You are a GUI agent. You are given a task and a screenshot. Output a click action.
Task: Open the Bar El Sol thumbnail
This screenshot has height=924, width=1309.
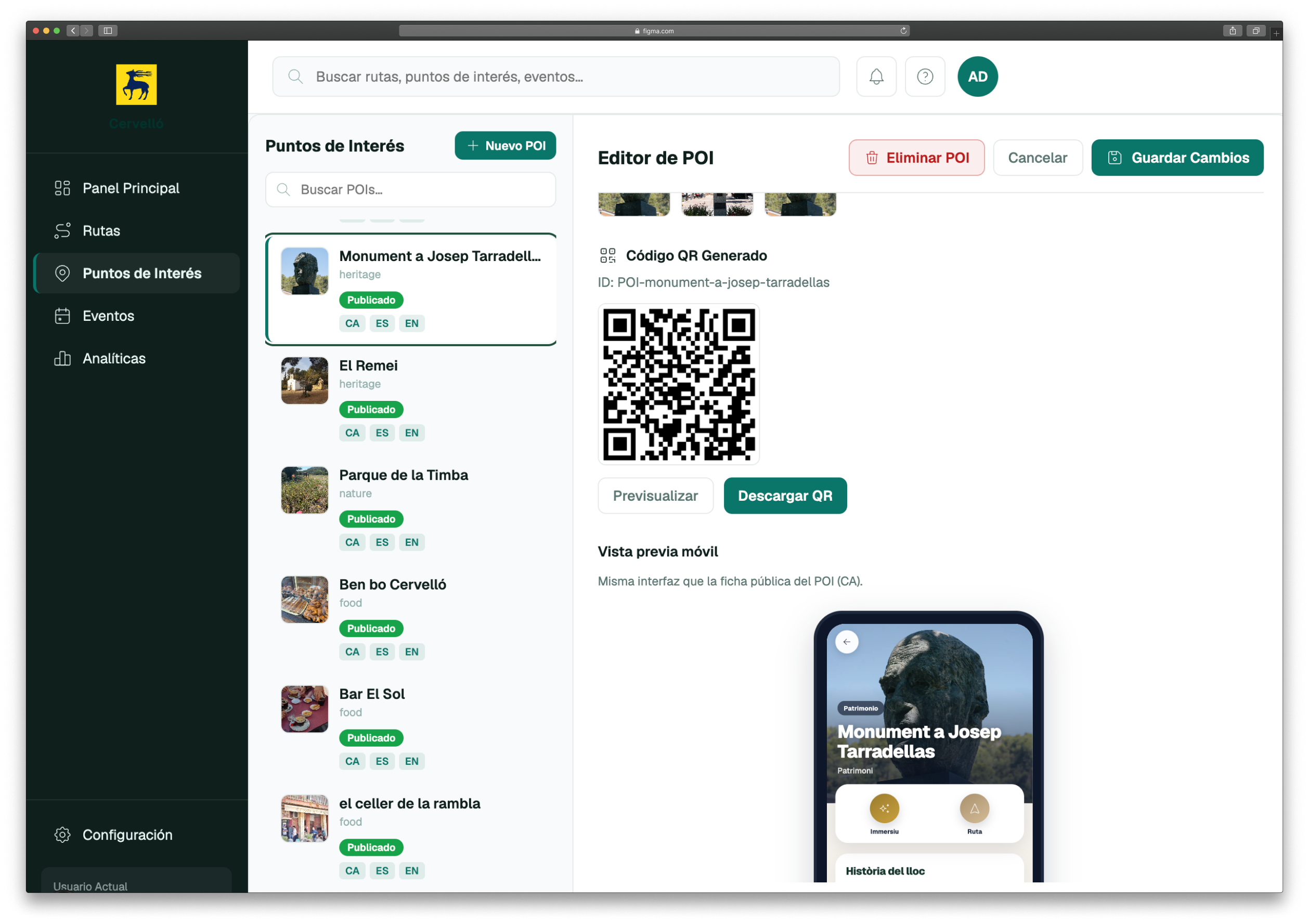304,709
